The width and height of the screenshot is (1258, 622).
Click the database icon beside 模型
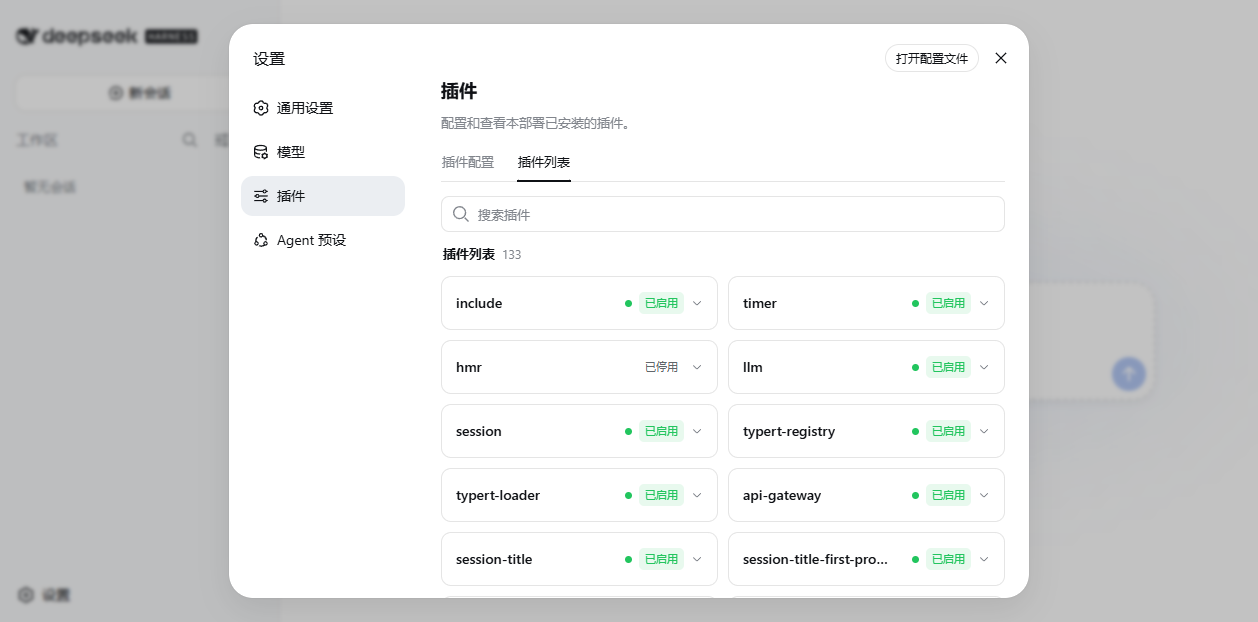tap(261, 152)
